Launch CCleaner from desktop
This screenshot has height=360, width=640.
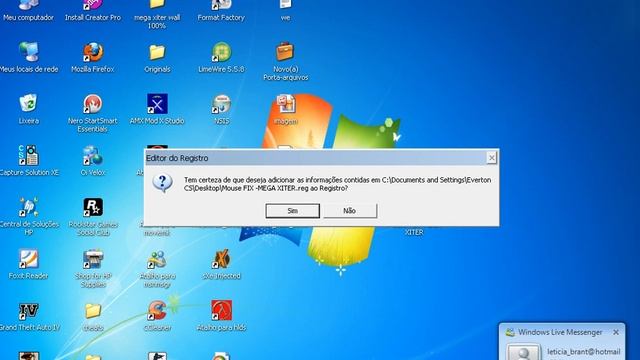point(157,316)
